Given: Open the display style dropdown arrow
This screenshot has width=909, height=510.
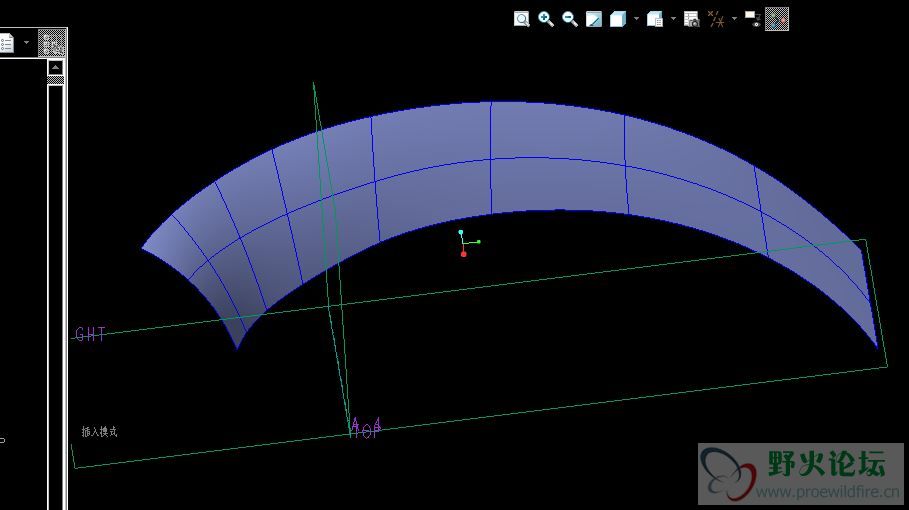Looking at the screenshot, I should [637, 19].
